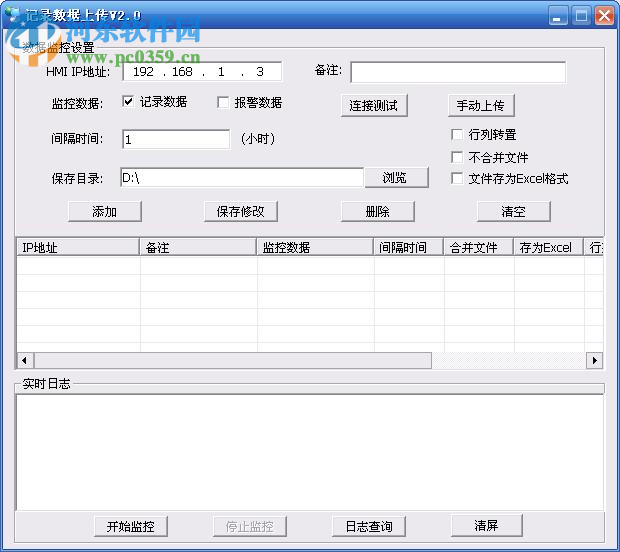Click the 添加 button
This screenshot has width=620, height=552.
[x=105, y=212]
